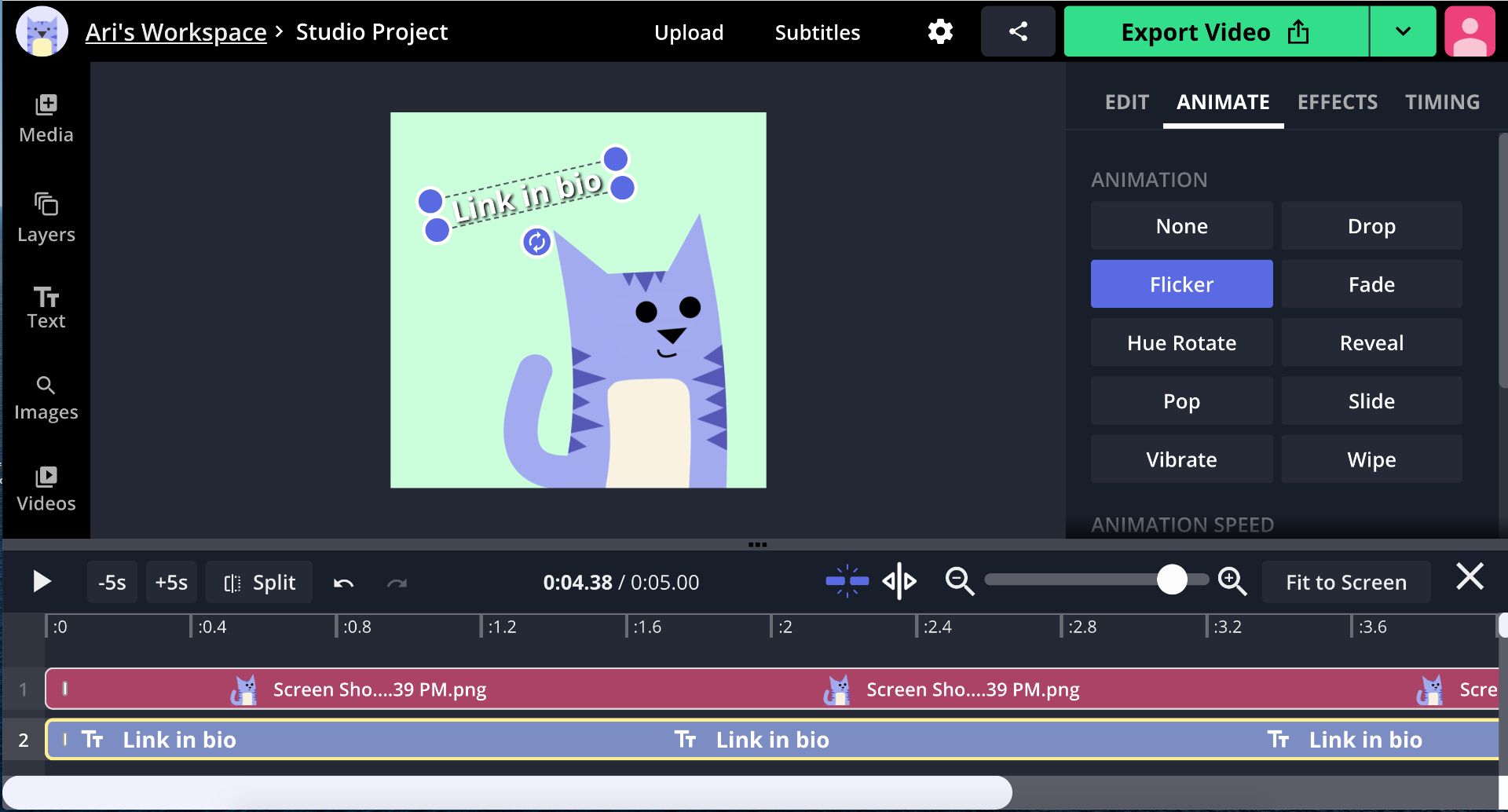This screenshot has width=1508, height=812.
Task: Click the zoom out magnifier icon
Action: (959, 582)
